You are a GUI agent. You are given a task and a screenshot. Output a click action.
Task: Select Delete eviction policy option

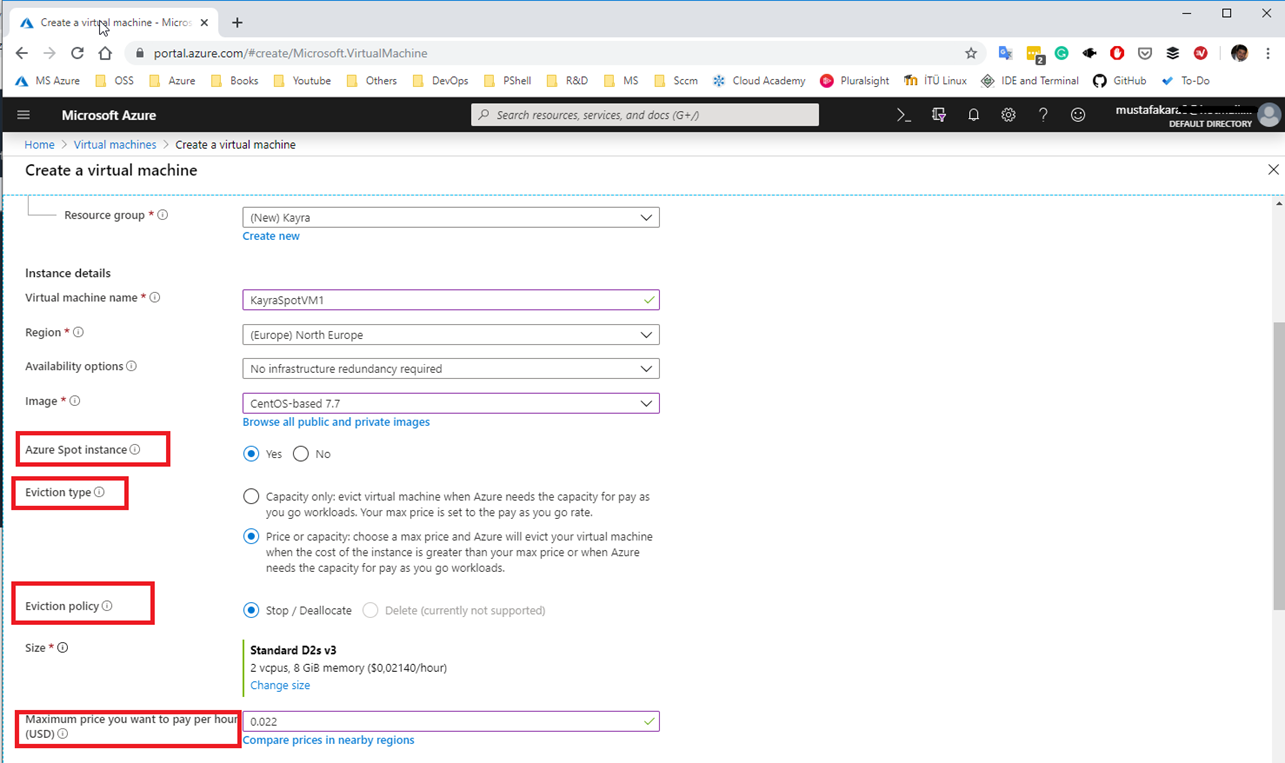point(371,610)
